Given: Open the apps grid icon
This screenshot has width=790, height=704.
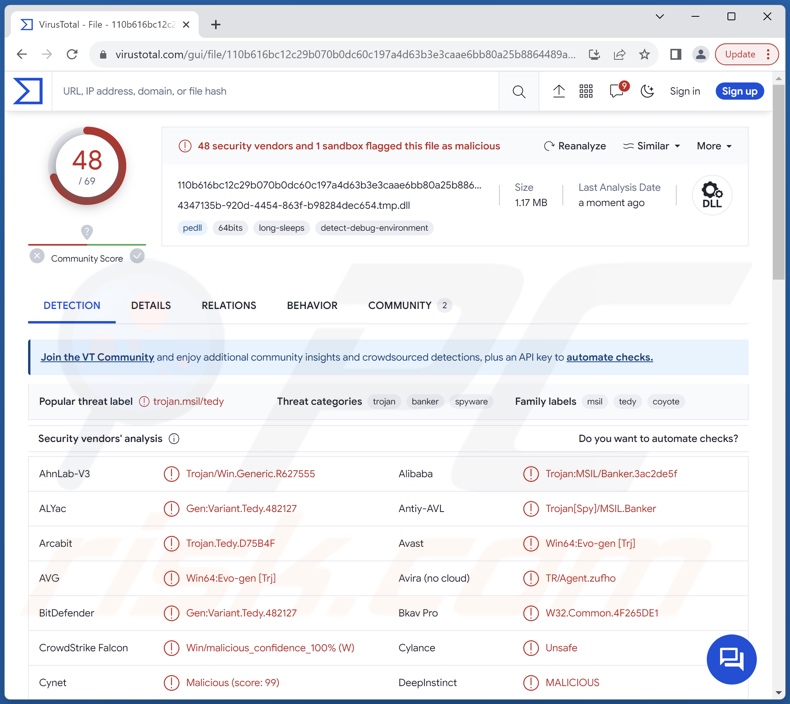Looking at the screenshot, I should tap(586, 92).
